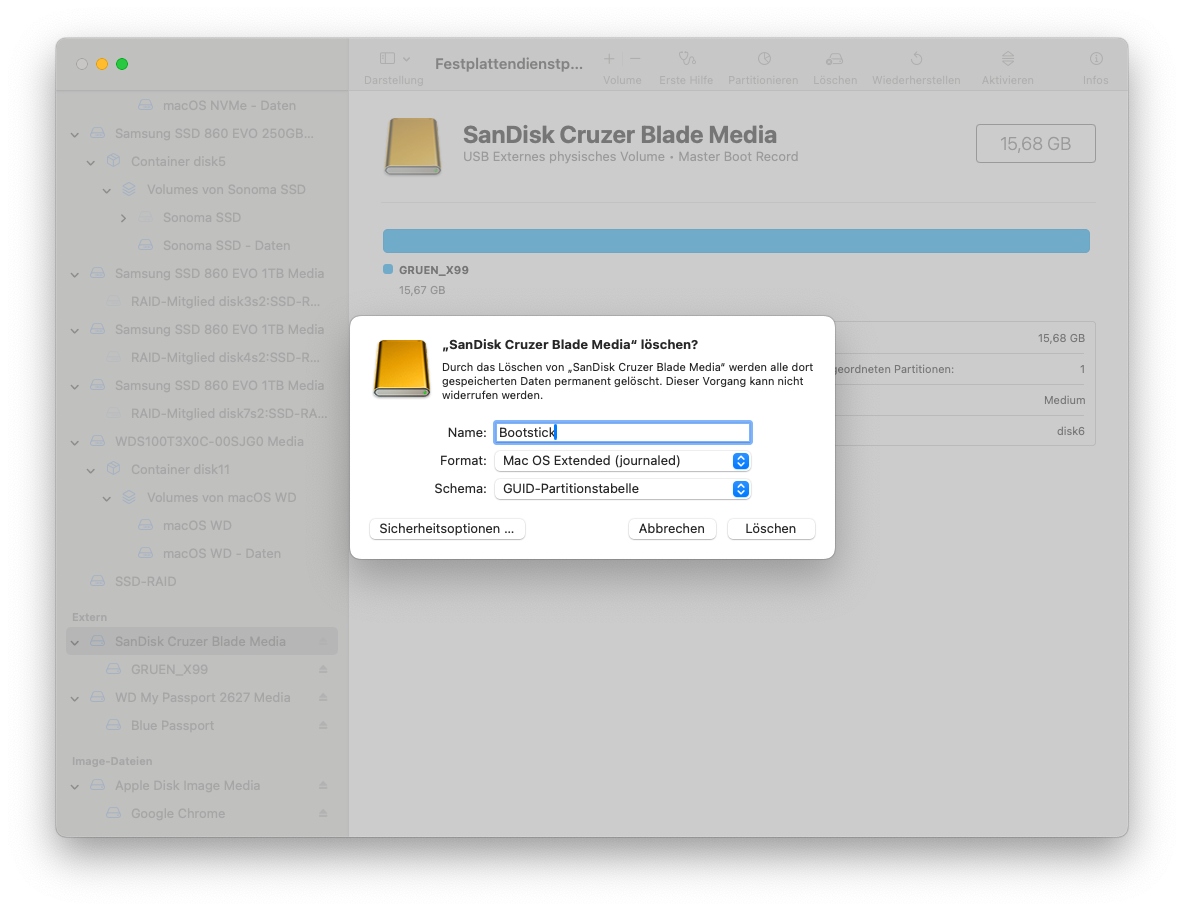Collapse the SanDisk Cruzer Blade Media row
The width and height of the screenshot is (1184, 911).
tap(75, 643)
